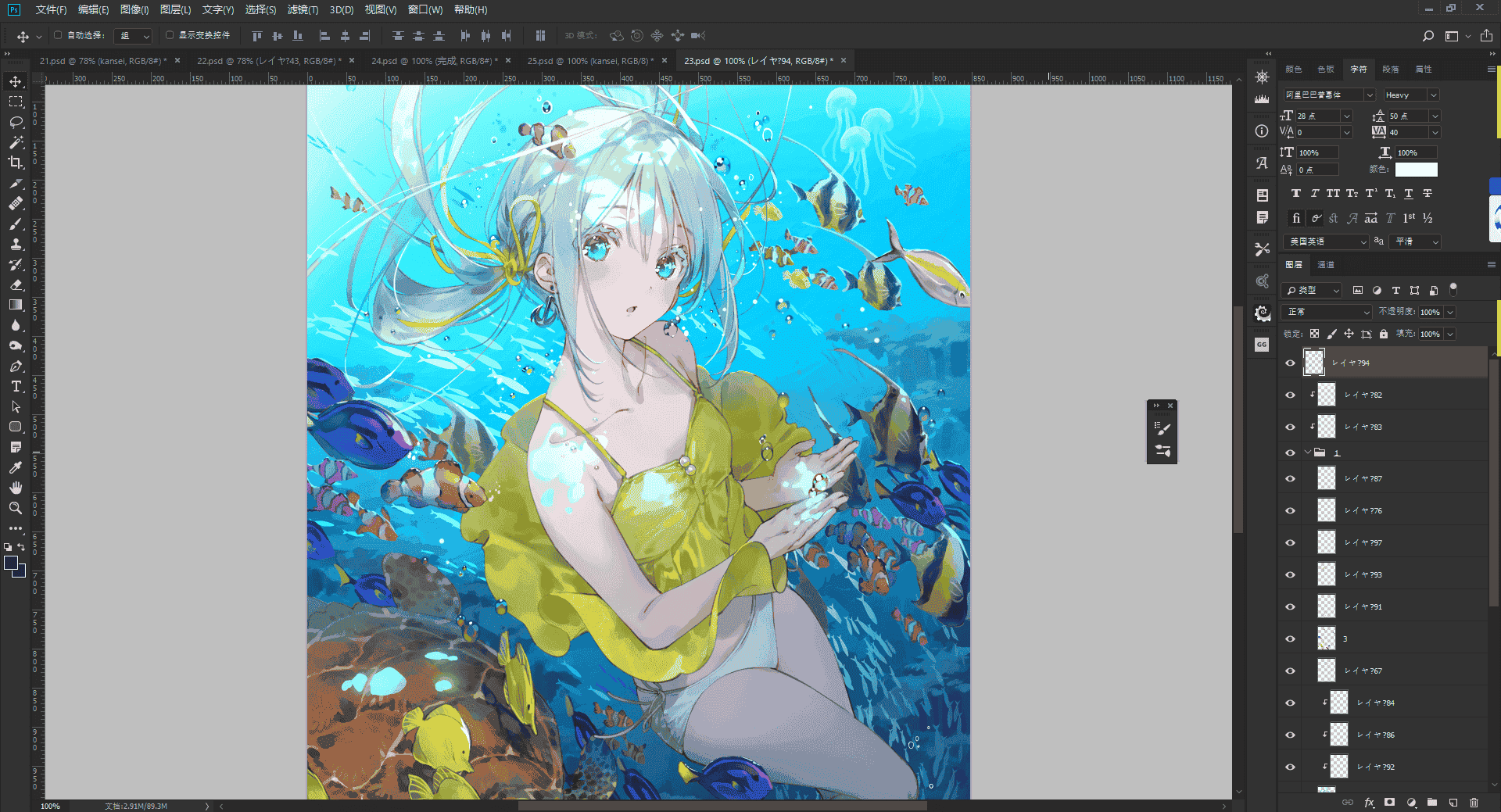Click the text color swatch in Character panel
The height and width of the screenshot is (812, 1501).
click(1417, 170)
